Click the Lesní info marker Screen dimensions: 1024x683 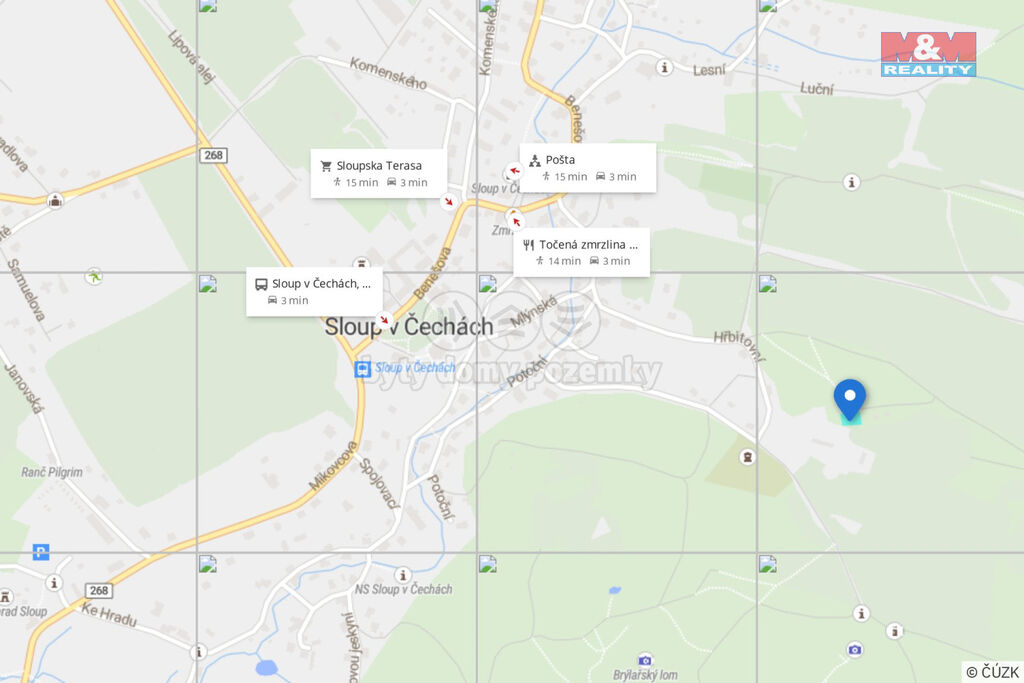(x=664, y=67)
